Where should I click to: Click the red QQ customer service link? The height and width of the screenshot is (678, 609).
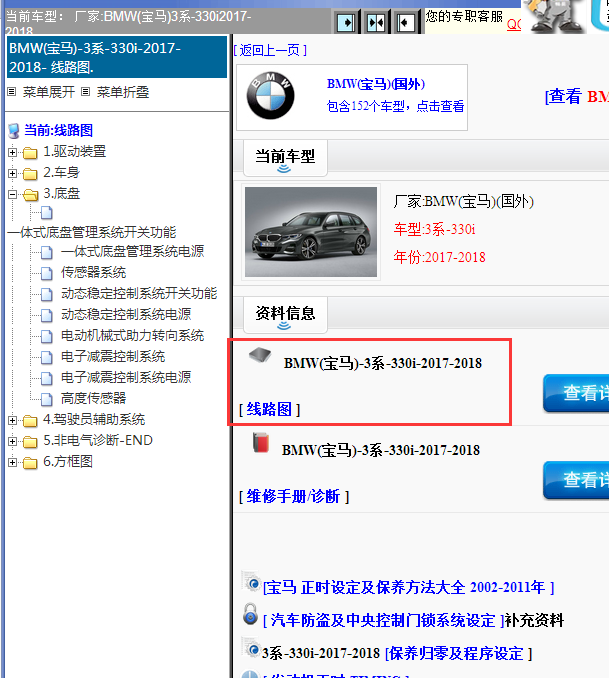514,24
